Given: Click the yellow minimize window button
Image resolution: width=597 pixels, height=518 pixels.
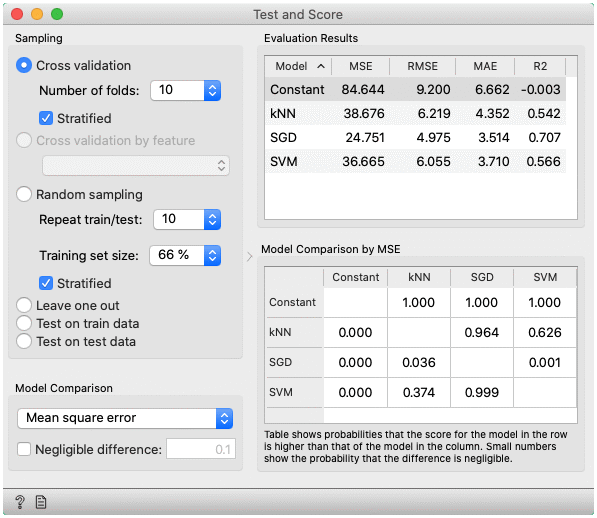Looking at the screenshot, I should 37,14.
